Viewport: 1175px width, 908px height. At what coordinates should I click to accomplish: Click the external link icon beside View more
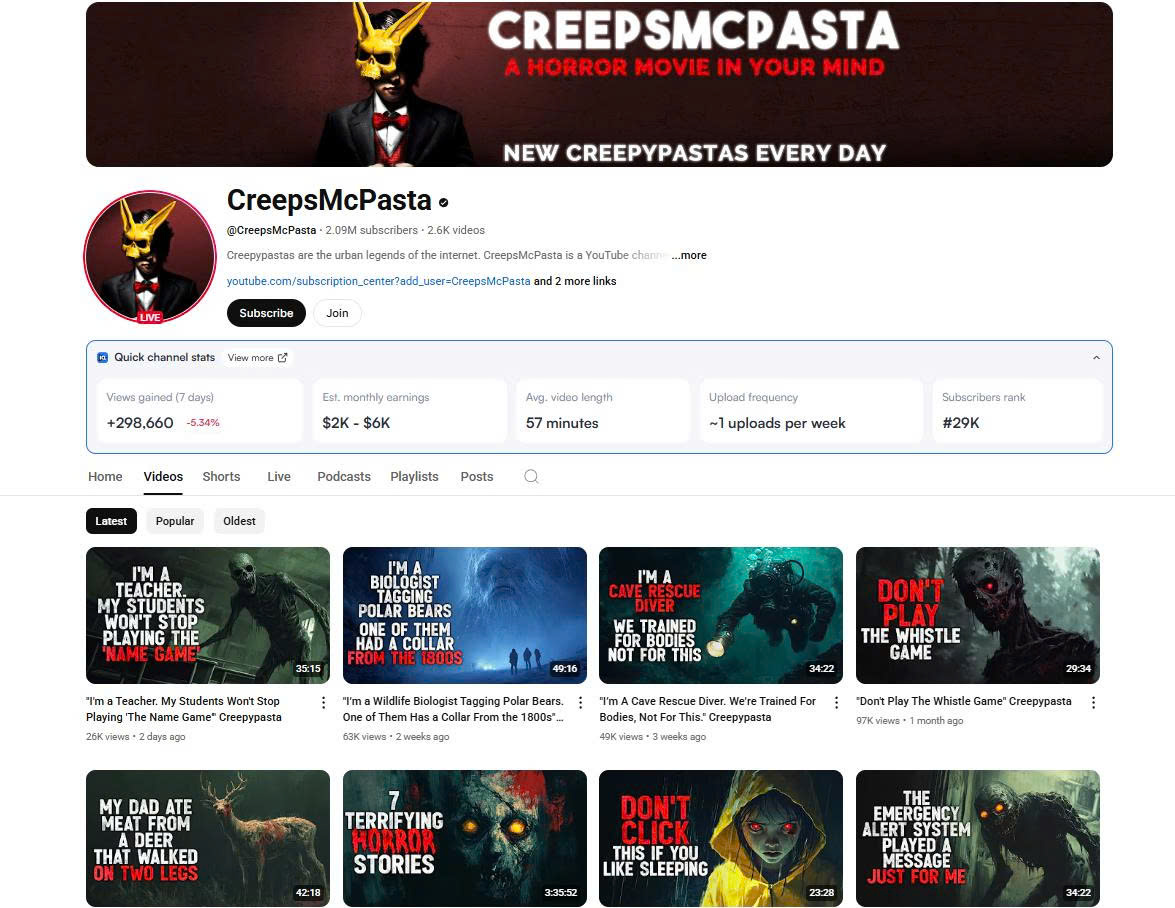click(283, 358)
